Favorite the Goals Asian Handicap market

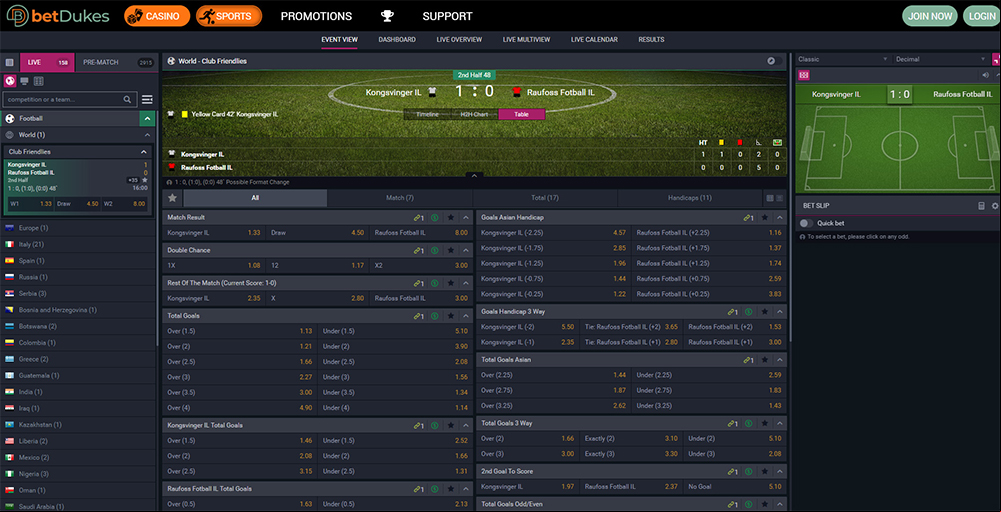(764, 218)
